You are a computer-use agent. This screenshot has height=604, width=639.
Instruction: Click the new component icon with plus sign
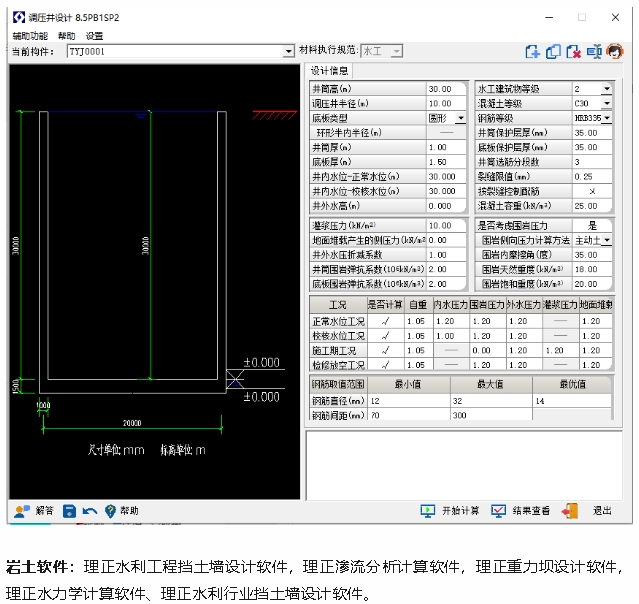(533, 51)
